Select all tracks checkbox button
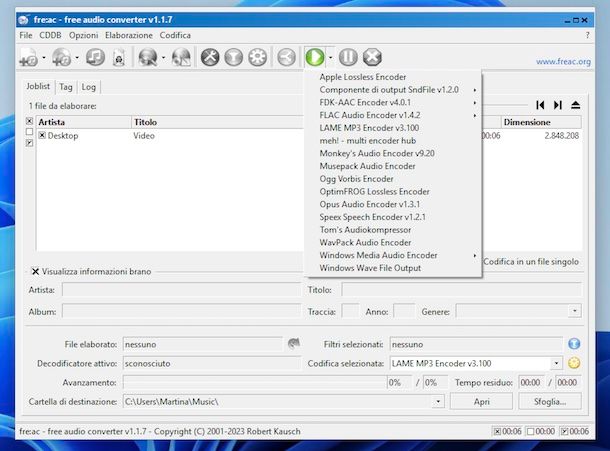 point(29,121)
